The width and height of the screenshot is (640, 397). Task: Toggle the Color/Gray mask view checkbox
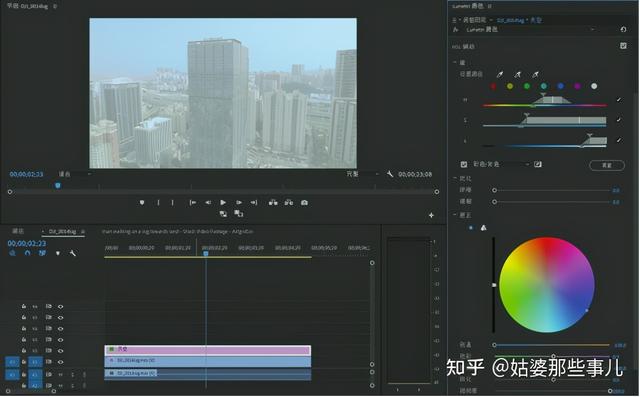(x=464, y=164)
